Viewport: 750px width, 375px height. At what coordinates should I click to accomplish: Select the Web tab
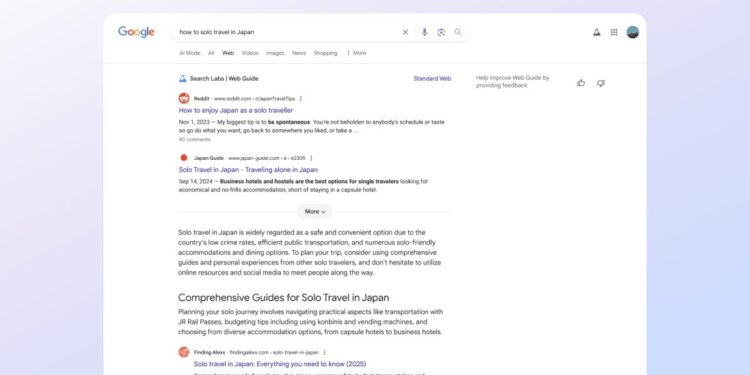pyautogui.click(x=228, y=53)
